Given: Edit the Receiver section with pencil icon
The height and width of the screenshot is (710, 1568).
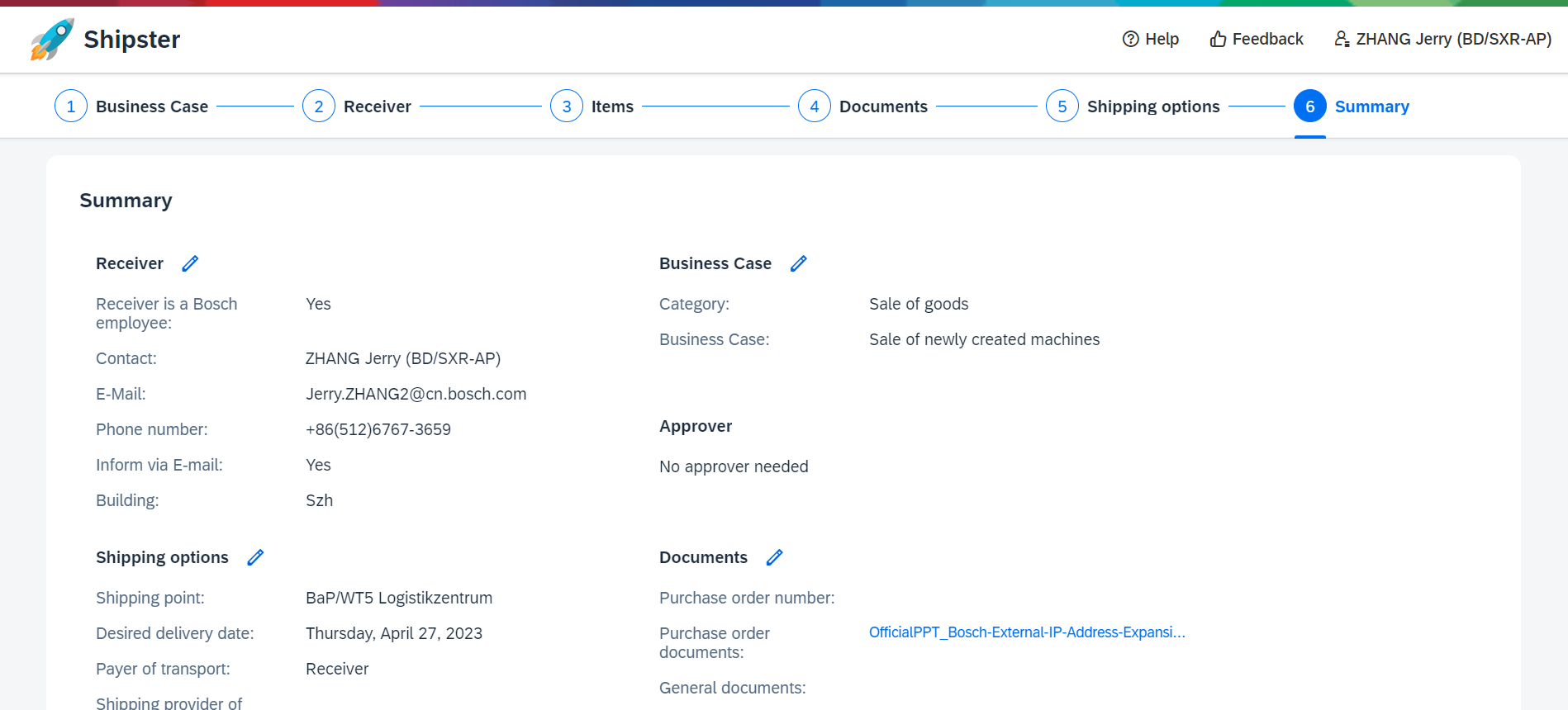Looking at the screenshot, I should (190, 263).
